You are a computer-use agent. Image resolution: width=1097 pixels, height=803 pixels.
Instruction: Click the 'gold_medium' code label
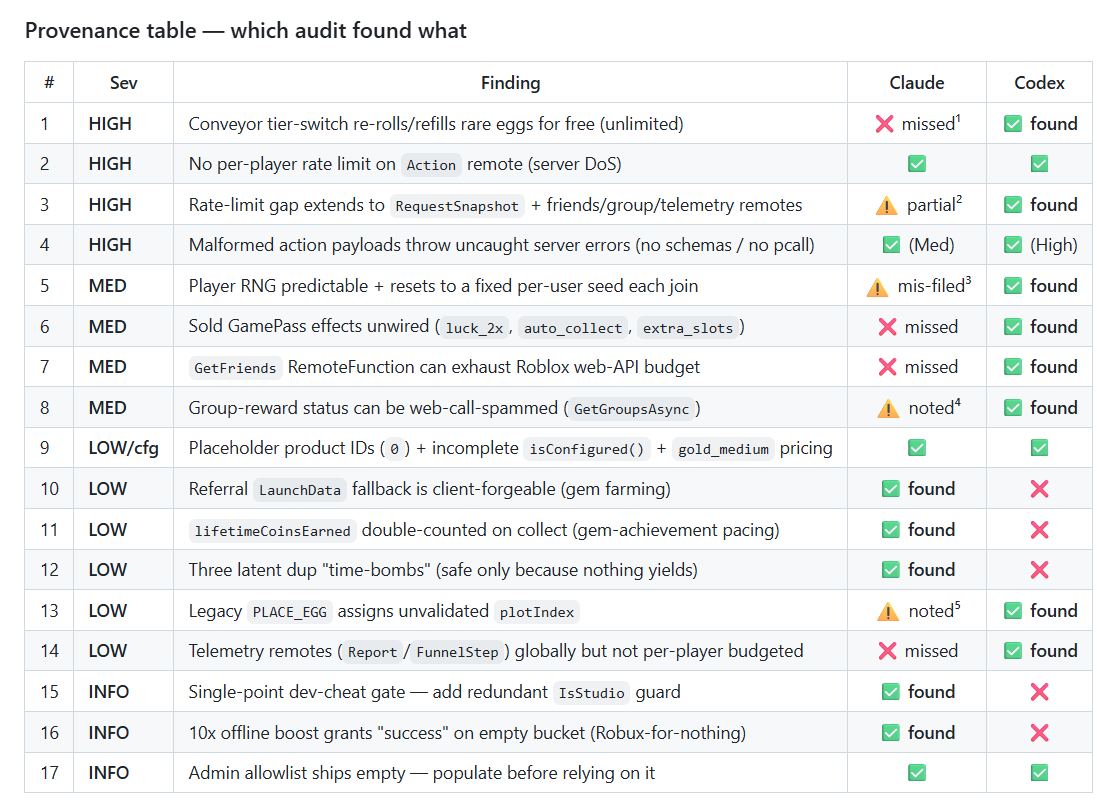pos(723,449)
